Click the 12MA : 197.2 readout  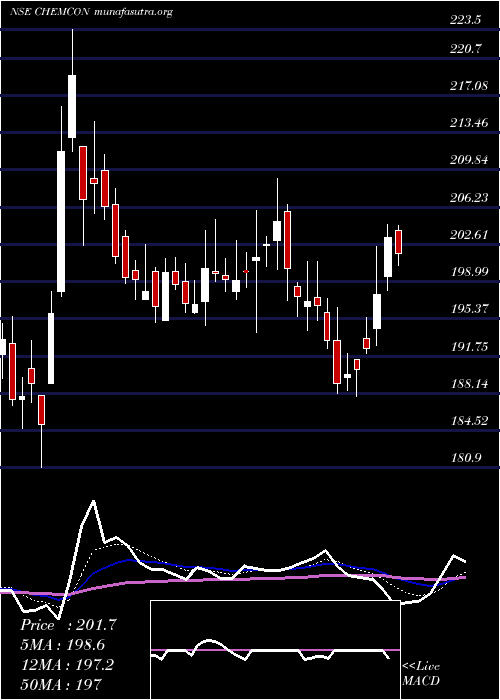click(x=67, y=664)
